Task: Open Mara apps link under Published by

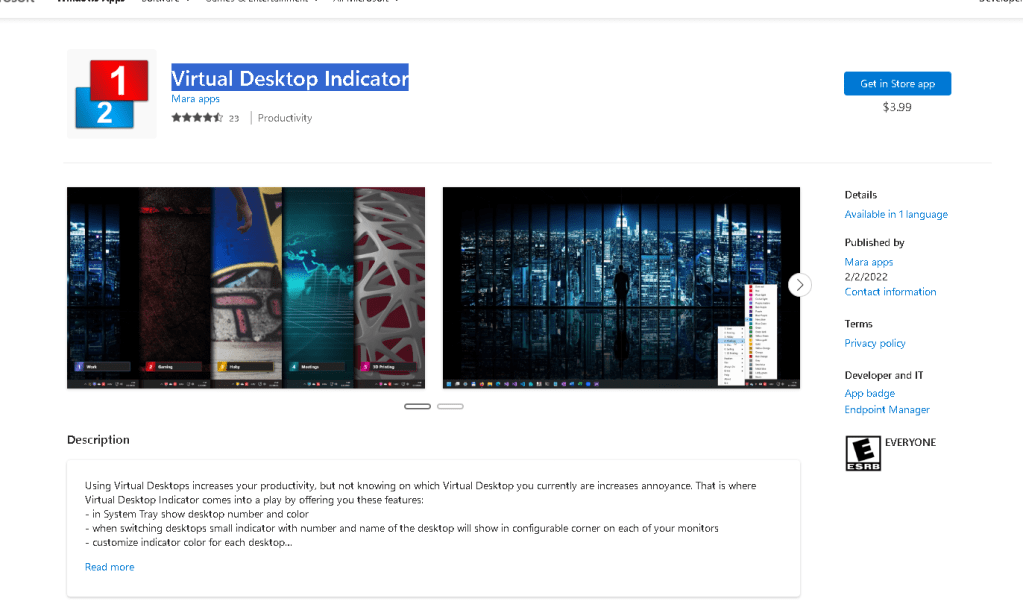Action: [868, 262]
